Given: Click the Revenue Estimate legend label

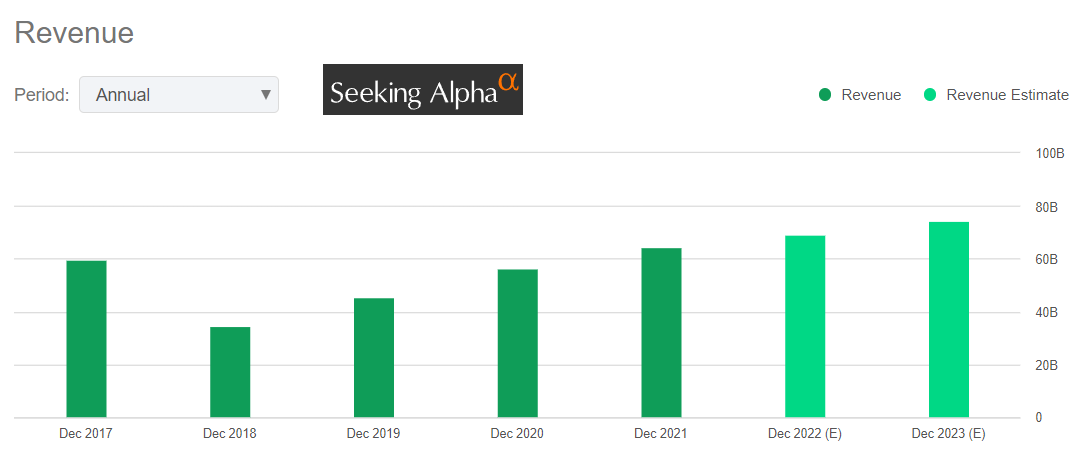Looking at the screenshot, I should (x=1007, y=95).
